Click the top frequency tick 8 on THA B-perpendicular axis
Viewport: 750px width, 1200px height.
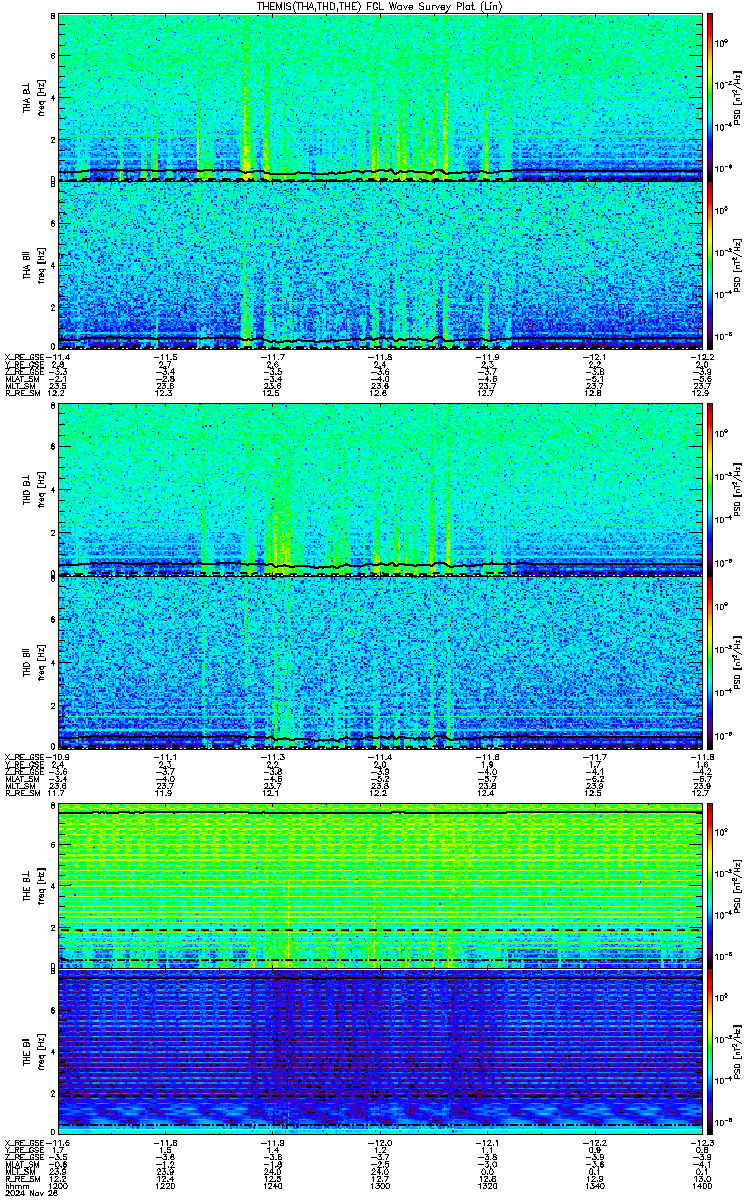(52, 18)
